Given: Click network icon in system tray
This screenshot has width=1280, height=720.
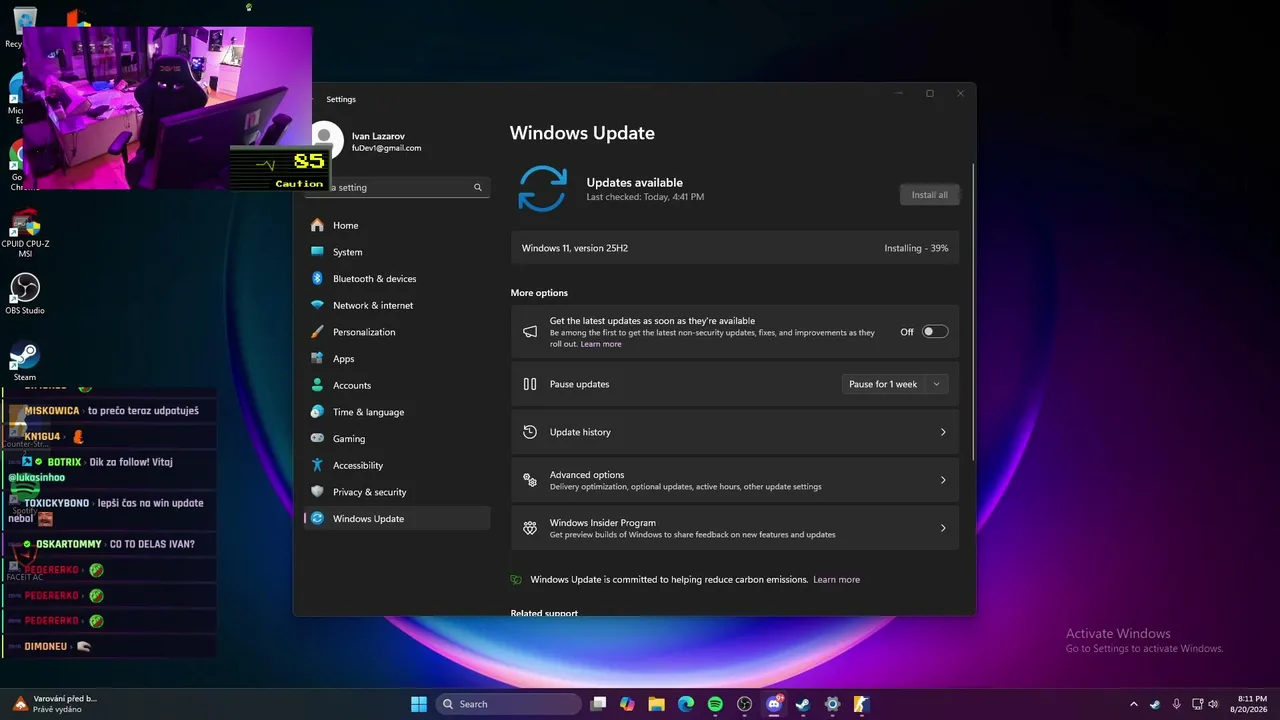Looking at the screenshot, I should pyautogui.click(x=1197, y=704).
